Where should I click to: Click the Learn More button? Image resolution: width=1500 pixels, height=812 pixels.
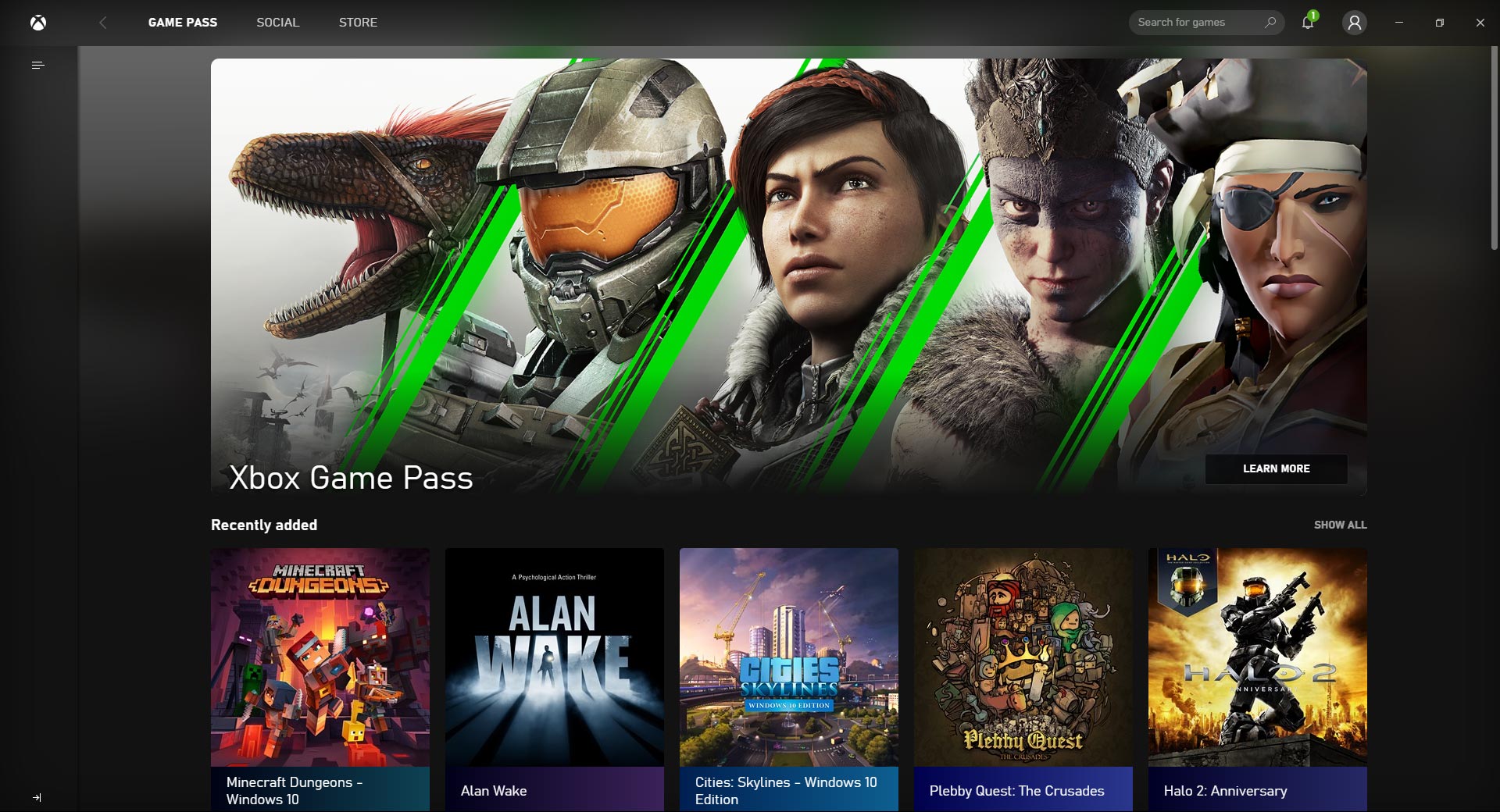pos(1276,468)
